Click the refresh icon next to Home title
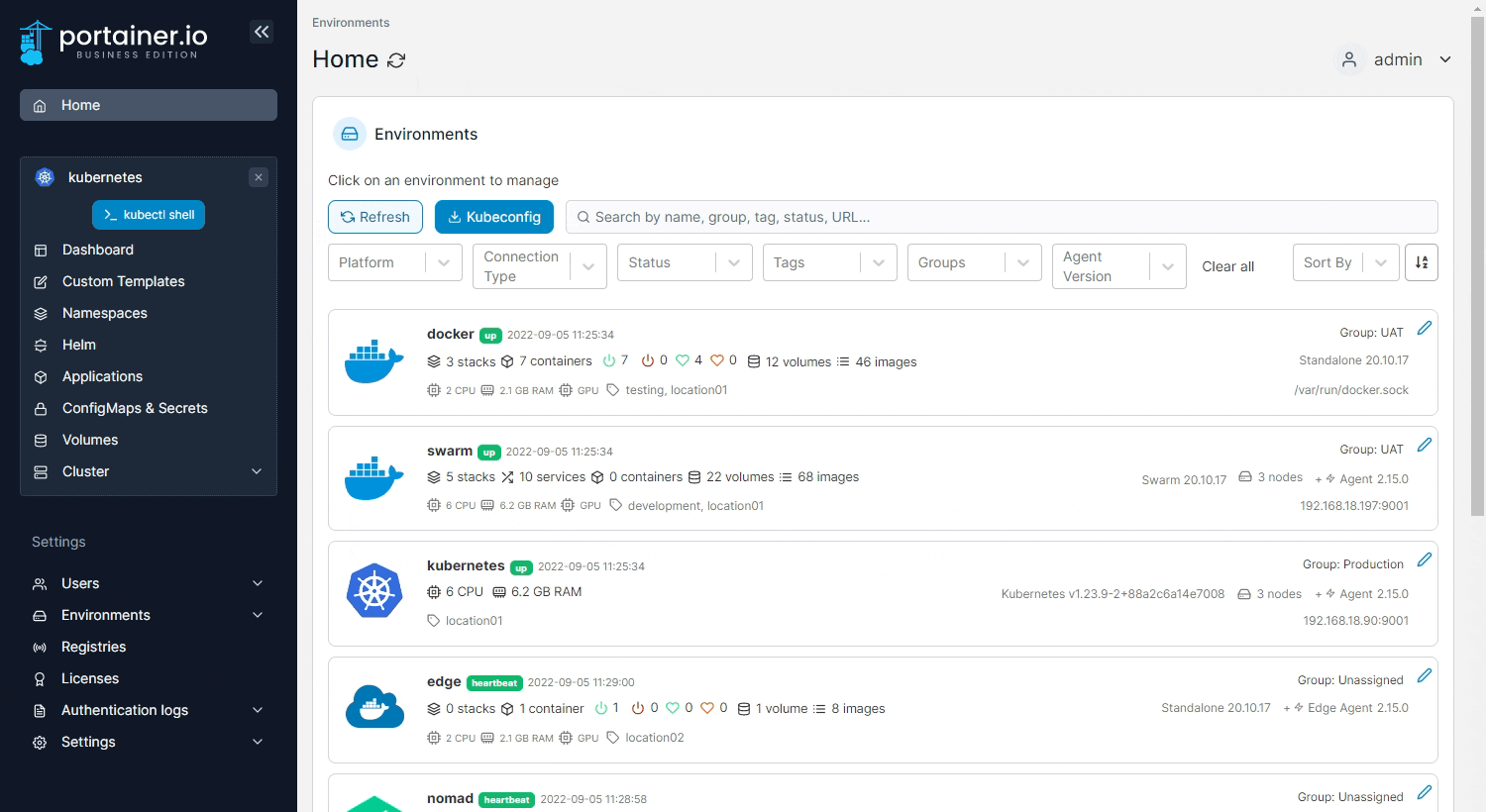The image size is (1486, 812). tap(397, 60)
